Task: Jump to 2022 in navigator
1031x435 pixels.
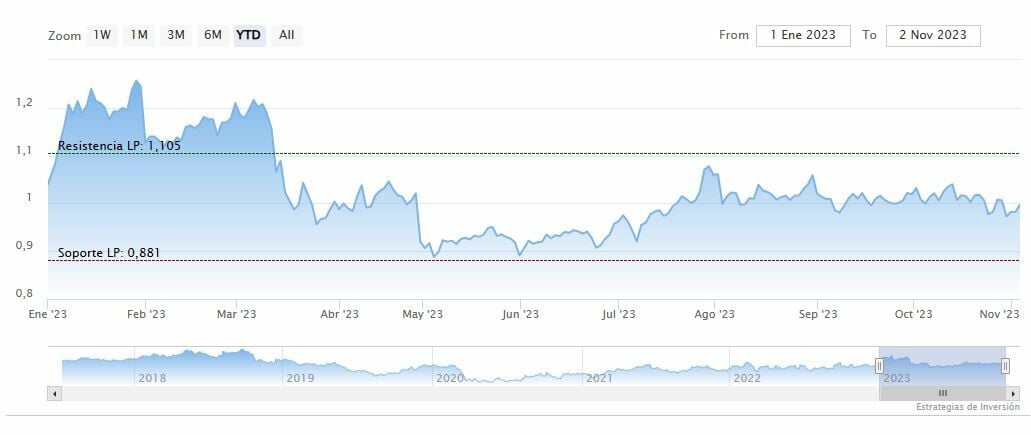Action: point(747,378)
